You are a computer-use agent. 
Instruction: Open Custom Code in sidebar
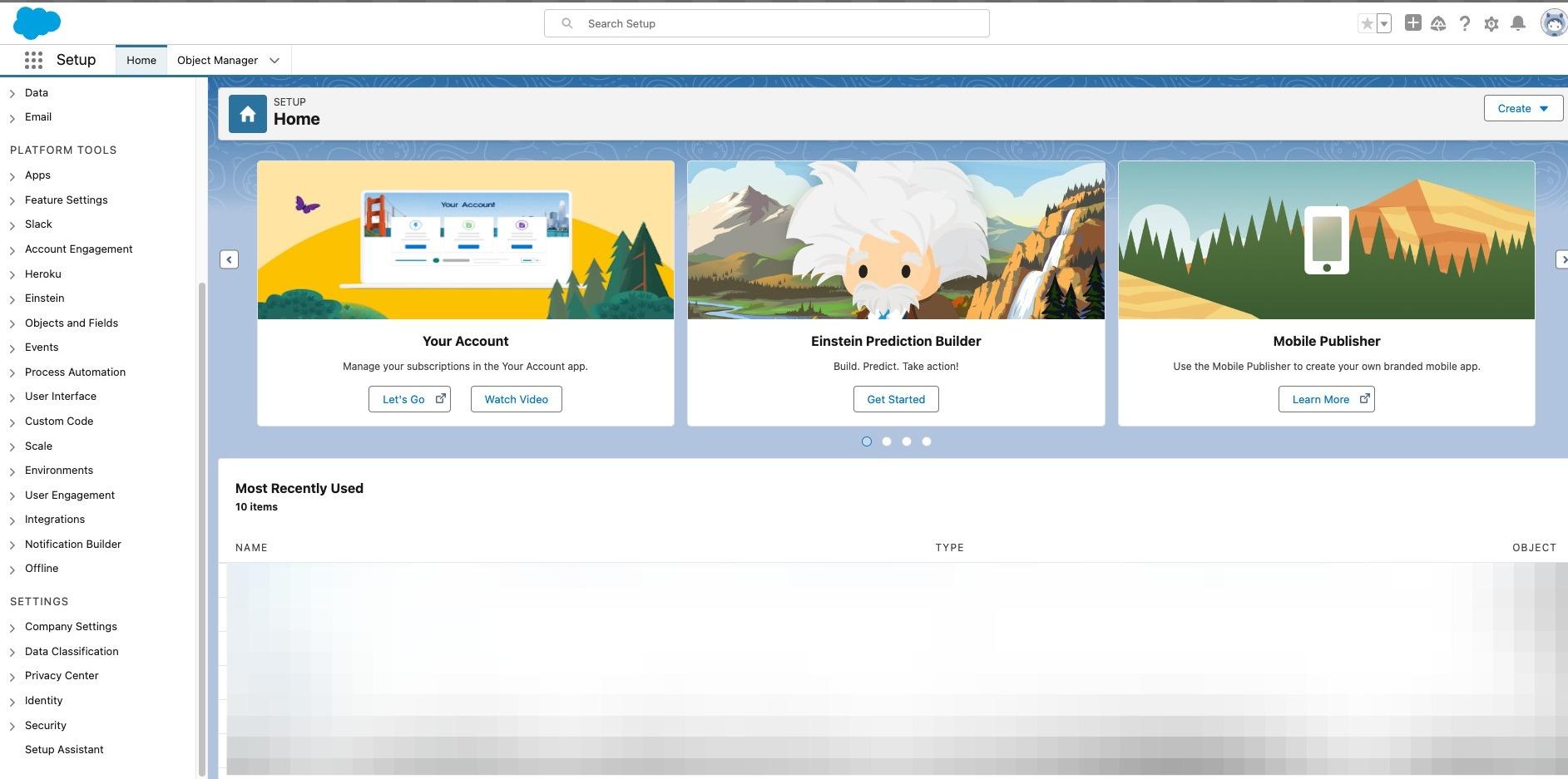(x=59, y=421)
